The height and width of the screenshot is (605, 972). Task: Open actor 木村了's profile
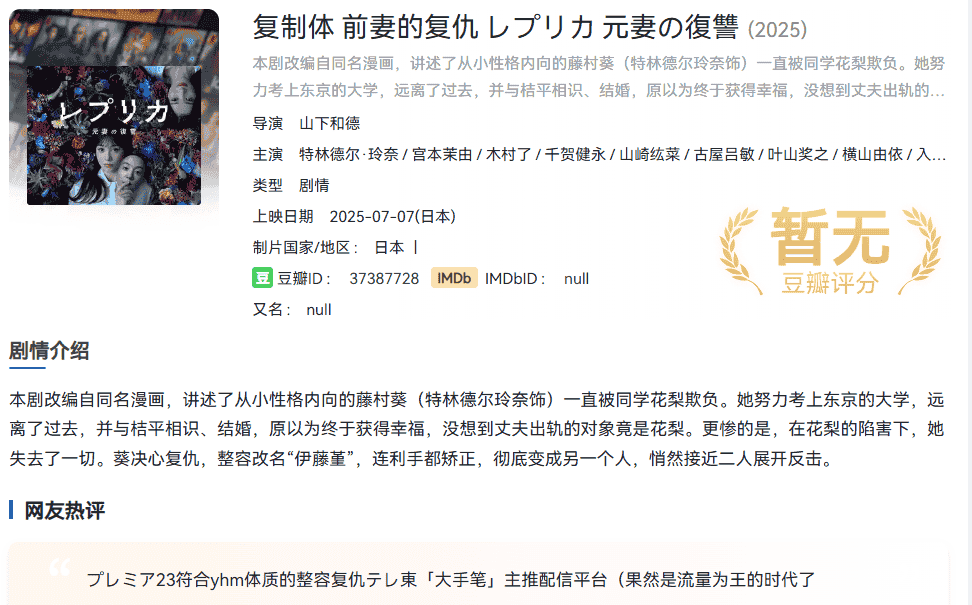tap(510, 154)
